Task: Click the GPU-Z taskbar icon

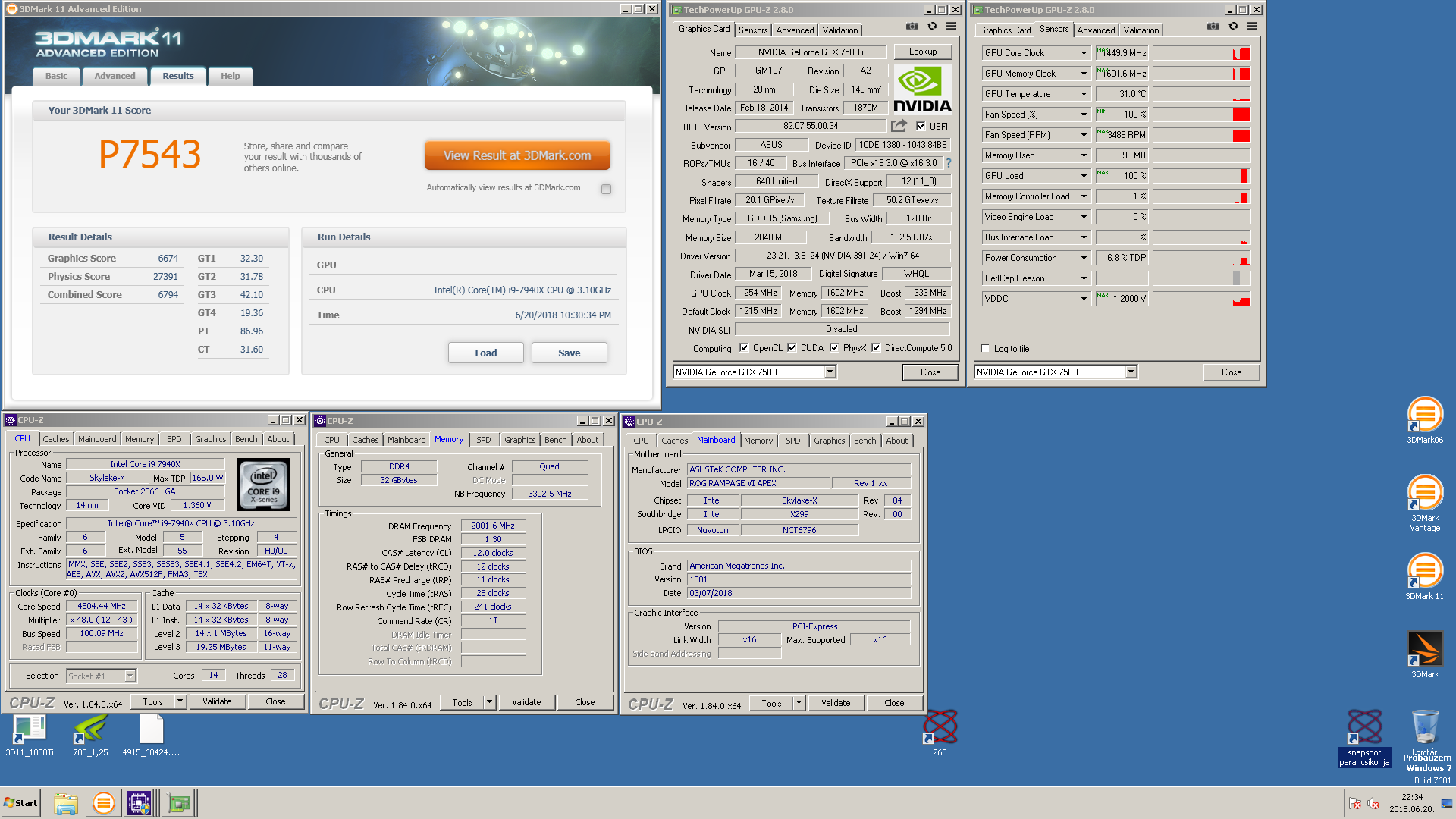Action: pos(179,803)
